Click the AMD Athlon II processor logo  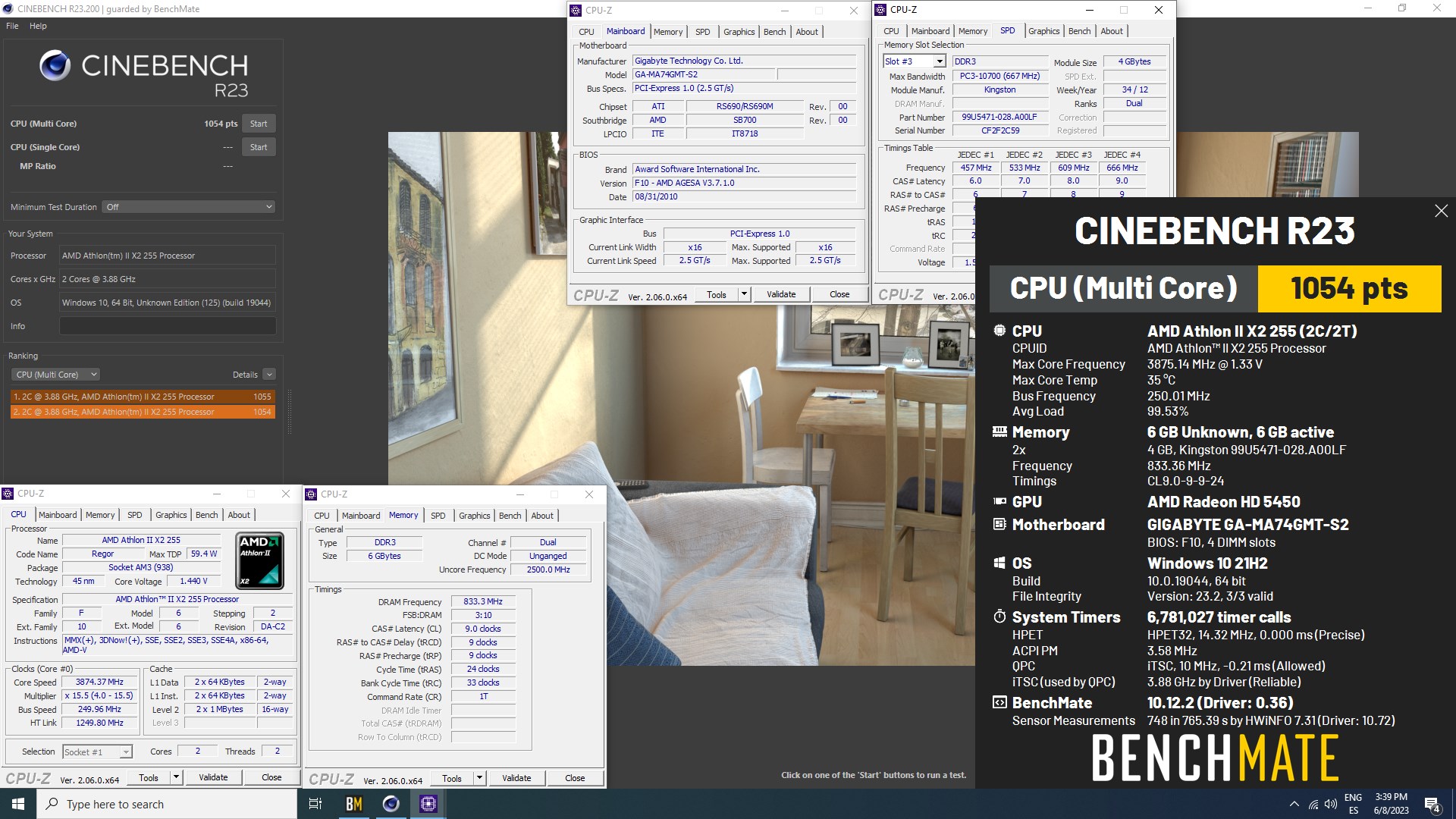[x=260, y=561]
